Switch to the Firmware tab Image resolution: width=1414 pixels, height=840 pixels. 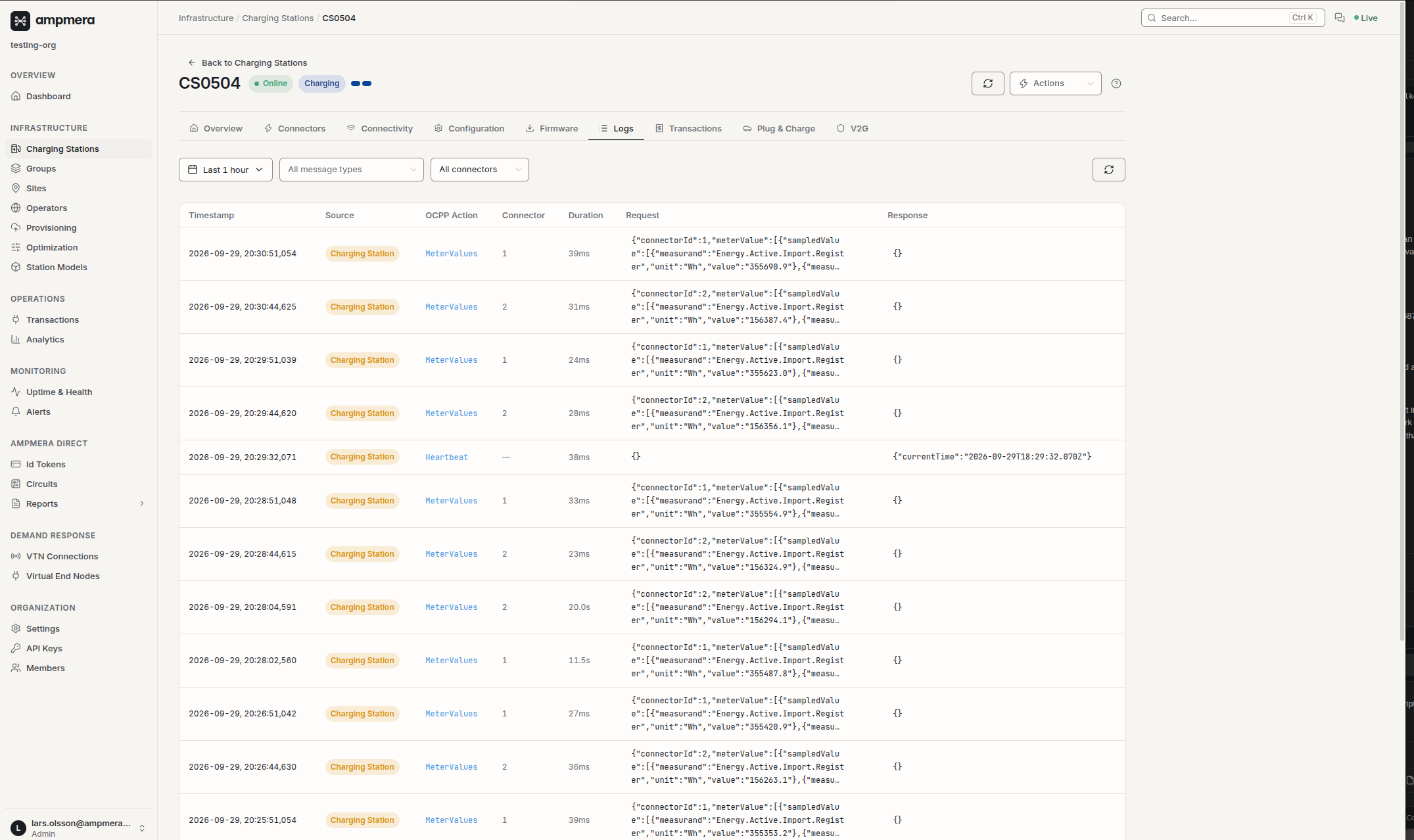[x=552, y=128]
